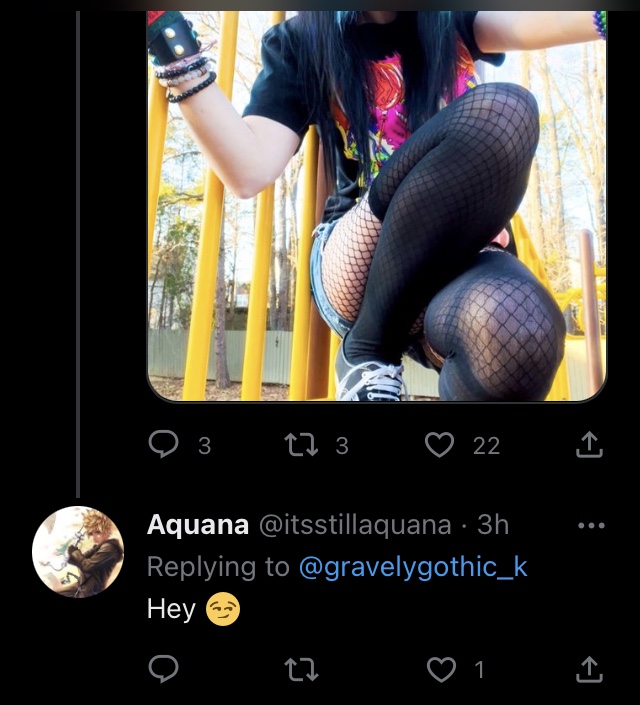
Task: Share the photo tweet
Action: click(589, 445)
